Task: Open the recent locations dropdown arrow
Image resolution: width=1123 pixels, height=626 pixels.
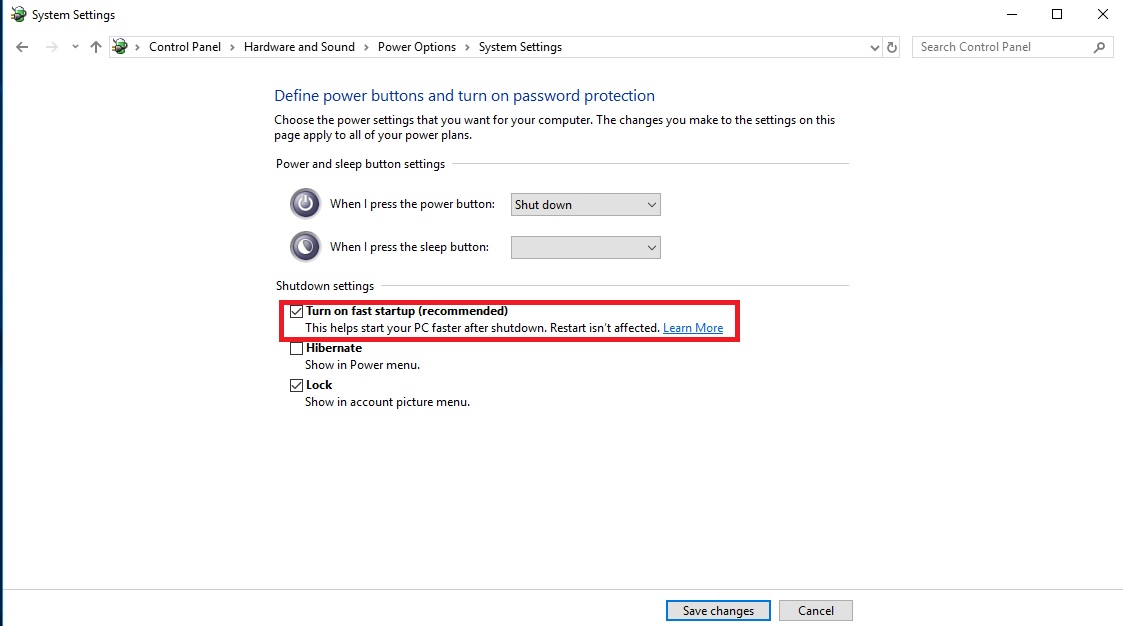Action: click(75, 47)
